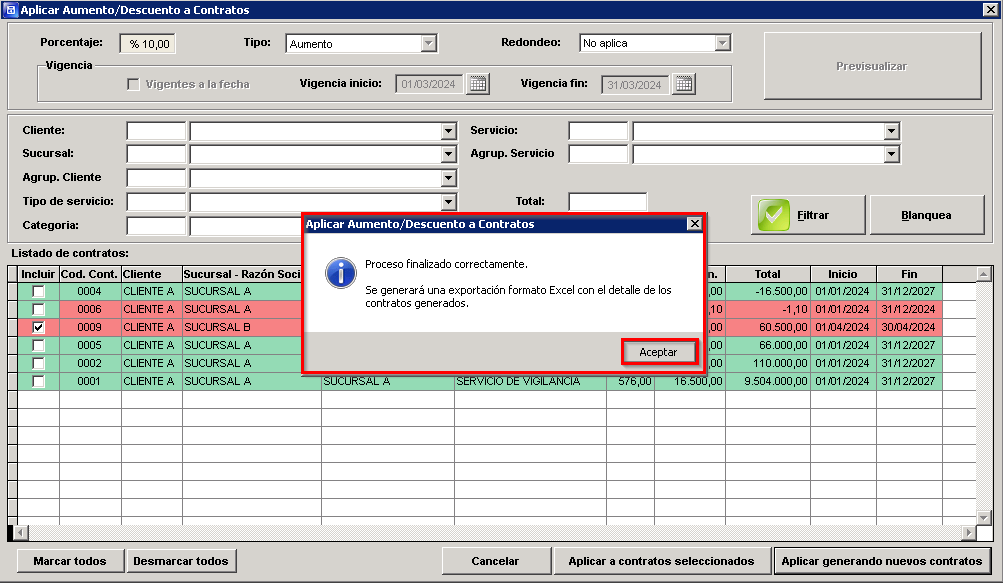Screen dimensions: 1003x583
Task: Click the grid's vertical scrollbar up arrow
Action: [984, 275]
